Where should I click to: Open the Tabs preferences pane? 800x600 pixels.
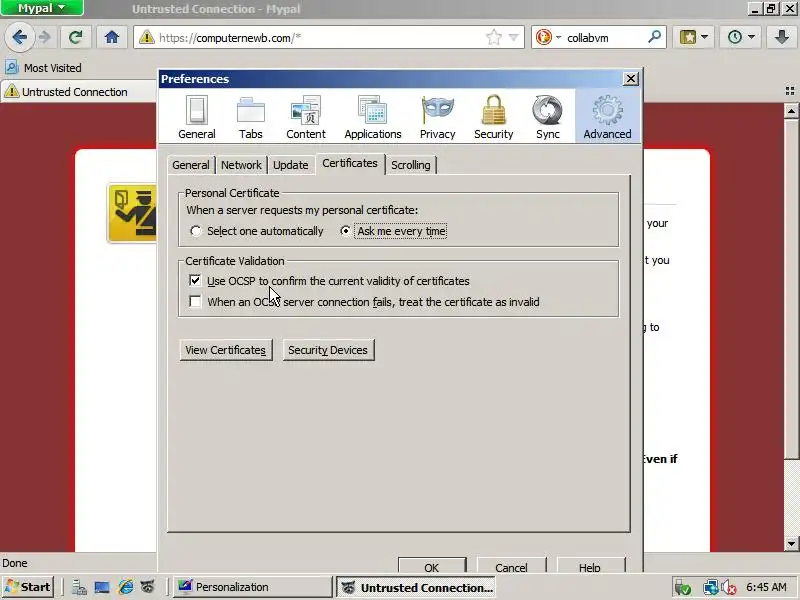(251, 116)
